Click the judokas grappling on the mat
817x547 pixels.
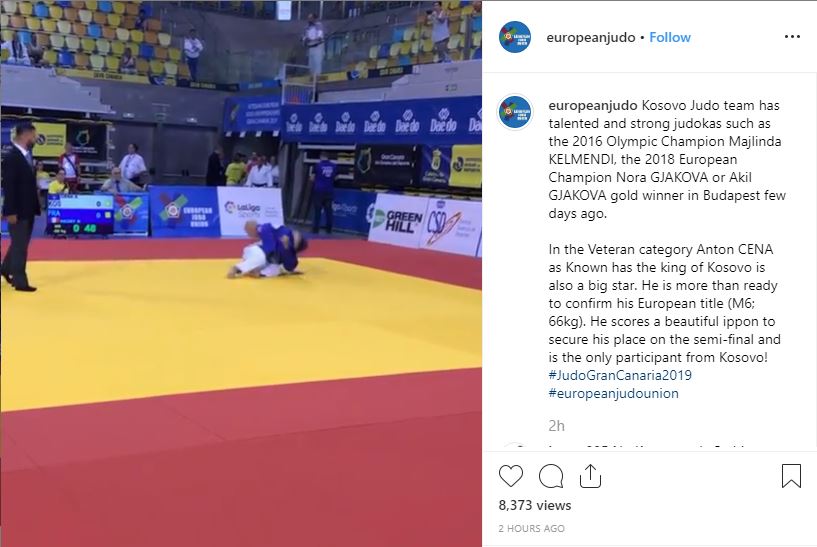(268, 250)
